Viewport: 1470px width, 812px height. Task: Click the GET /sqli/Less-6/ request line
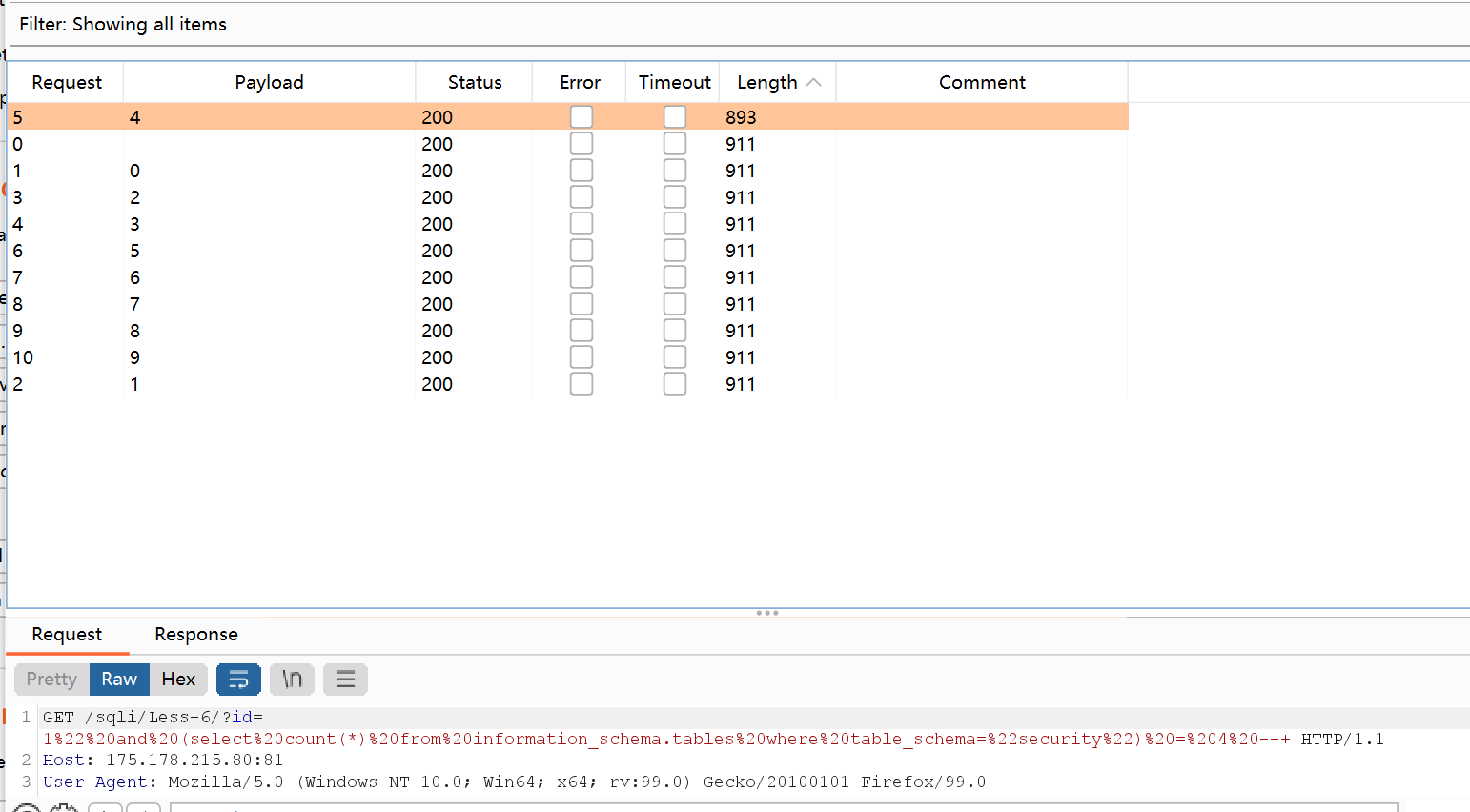[x=153, y=718]
